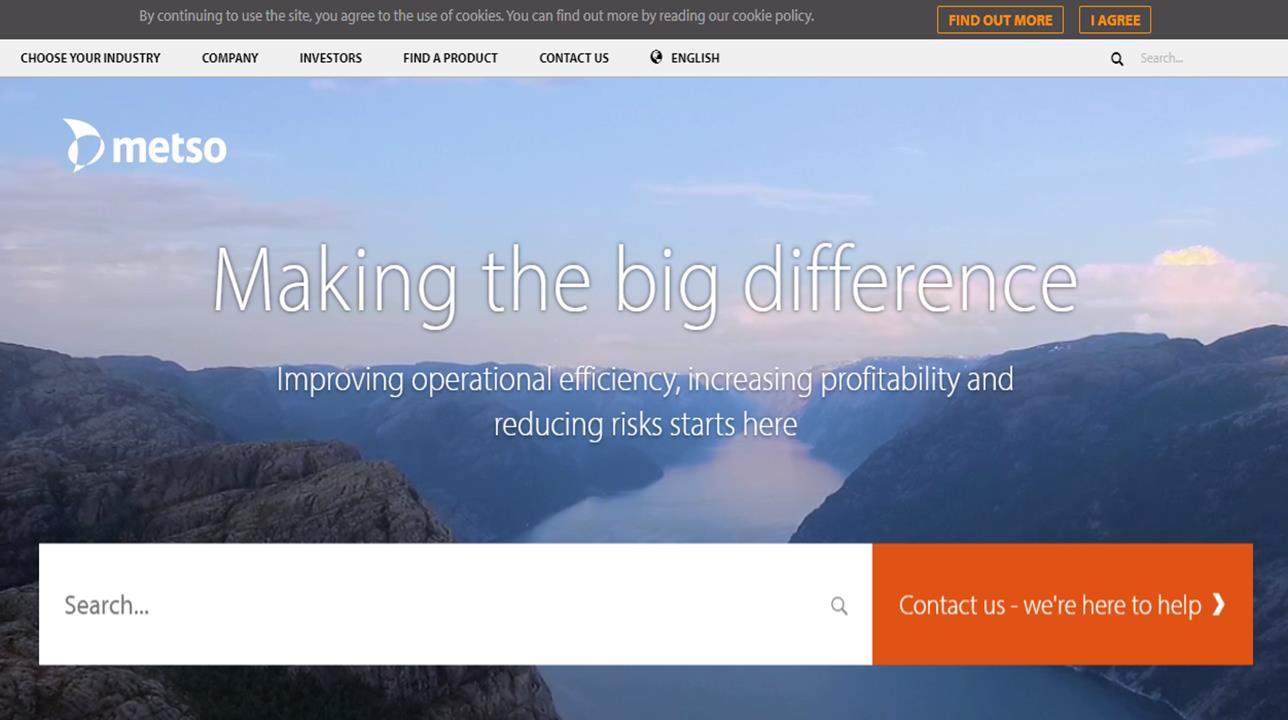Expand the Choose Your Industry menu
The height and width of the screenshot is (720, 1288).
tap(90, 58)
